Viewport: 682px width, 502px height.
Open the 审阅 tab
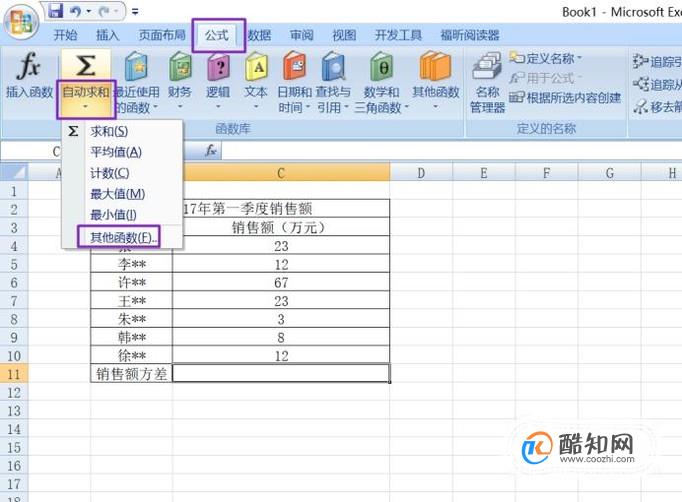point(302,35)
